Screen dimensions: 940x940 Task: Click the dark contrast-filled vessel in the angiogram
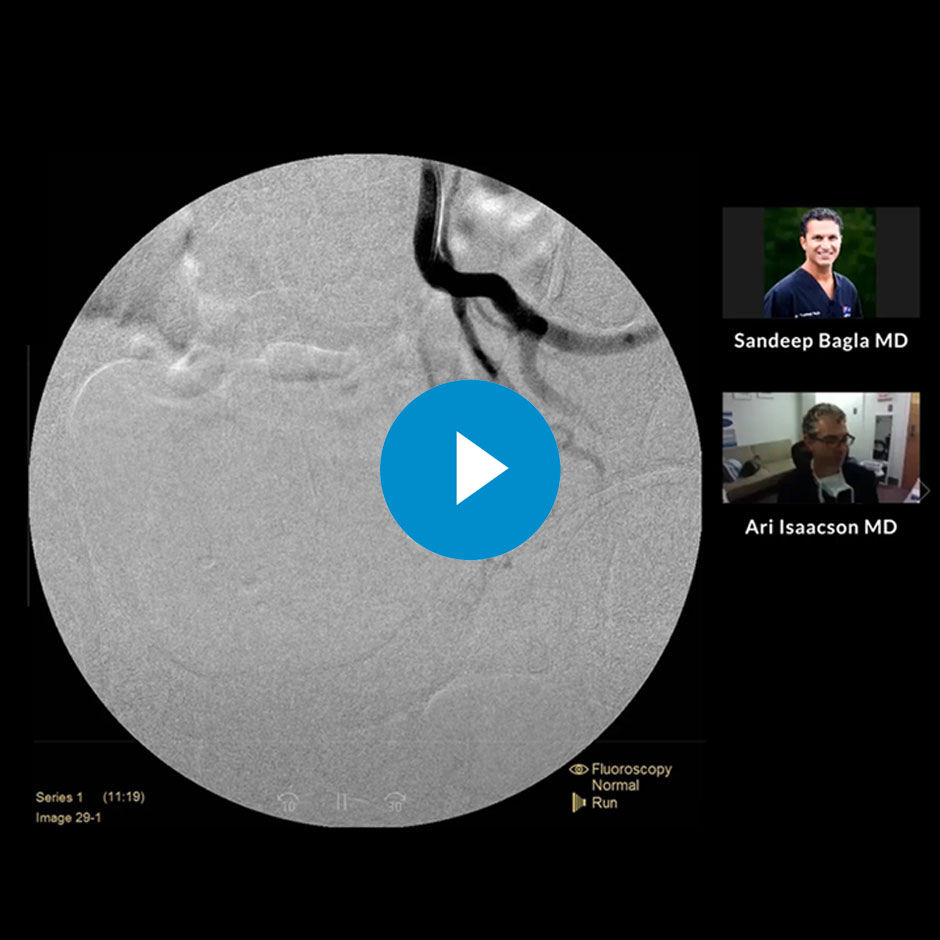tap(437, 230)
